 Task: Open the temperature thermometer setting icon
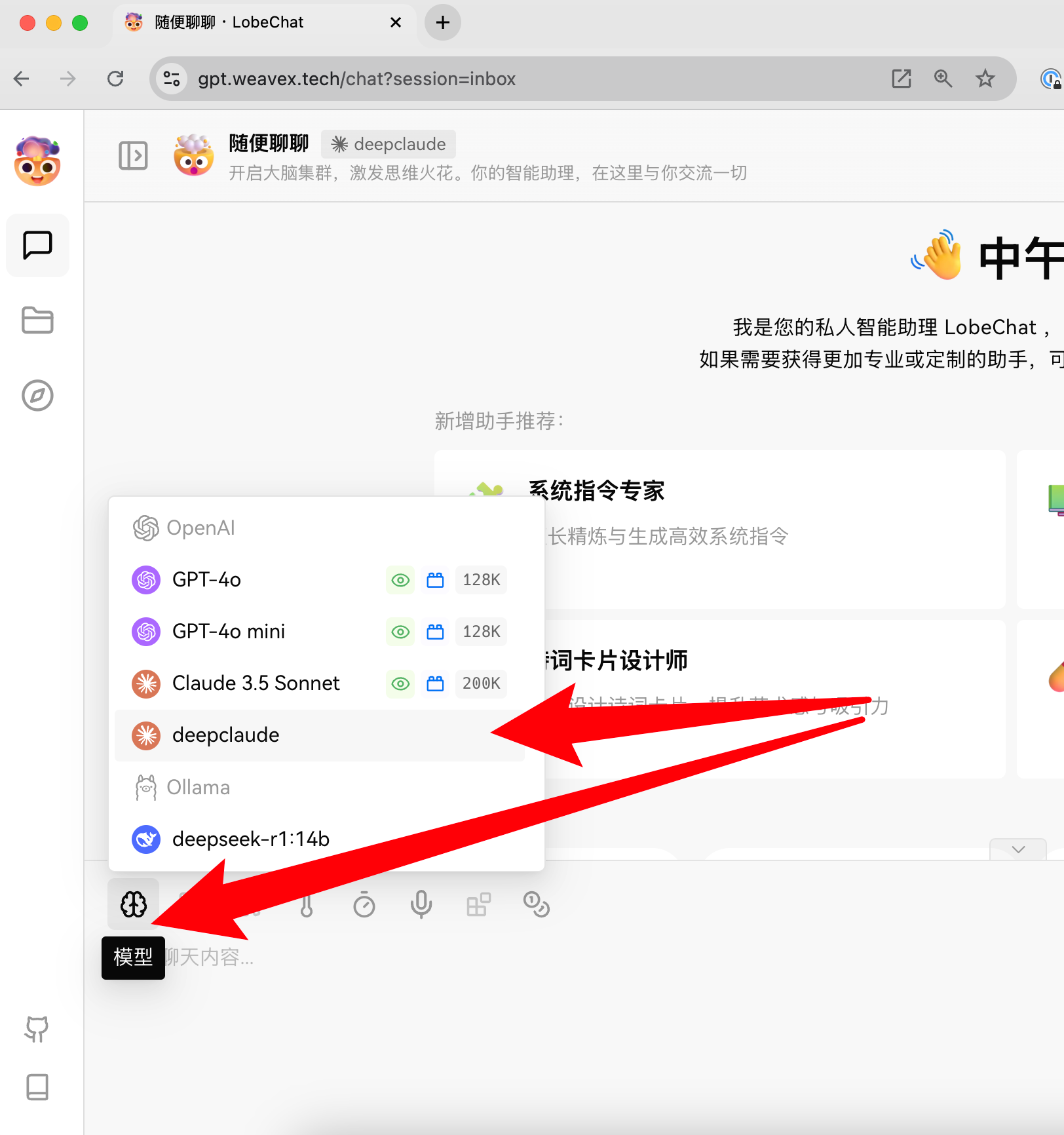pos(307,905)
